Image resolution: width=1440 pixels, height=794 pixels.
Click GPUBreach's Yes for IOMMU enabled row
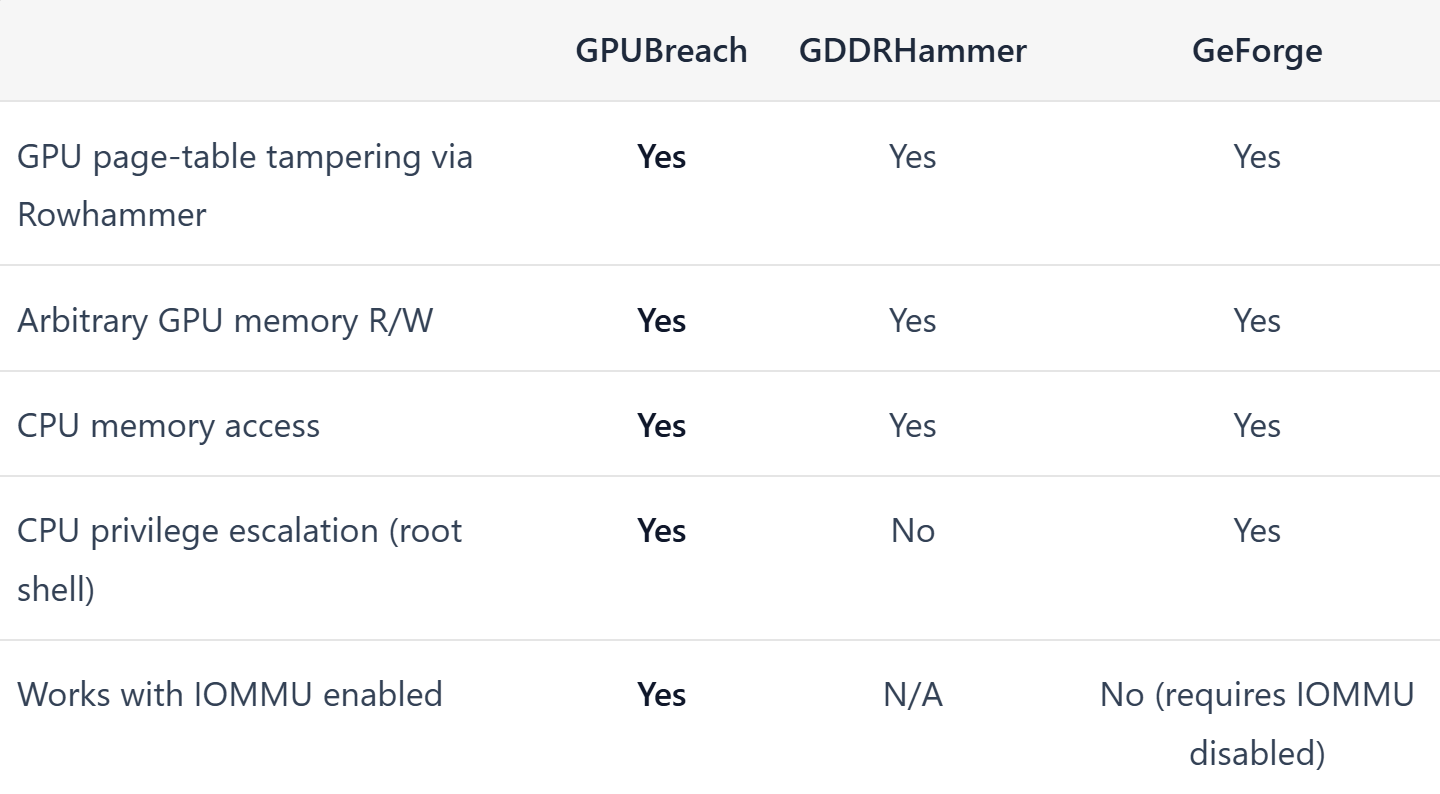pos(661,694)
